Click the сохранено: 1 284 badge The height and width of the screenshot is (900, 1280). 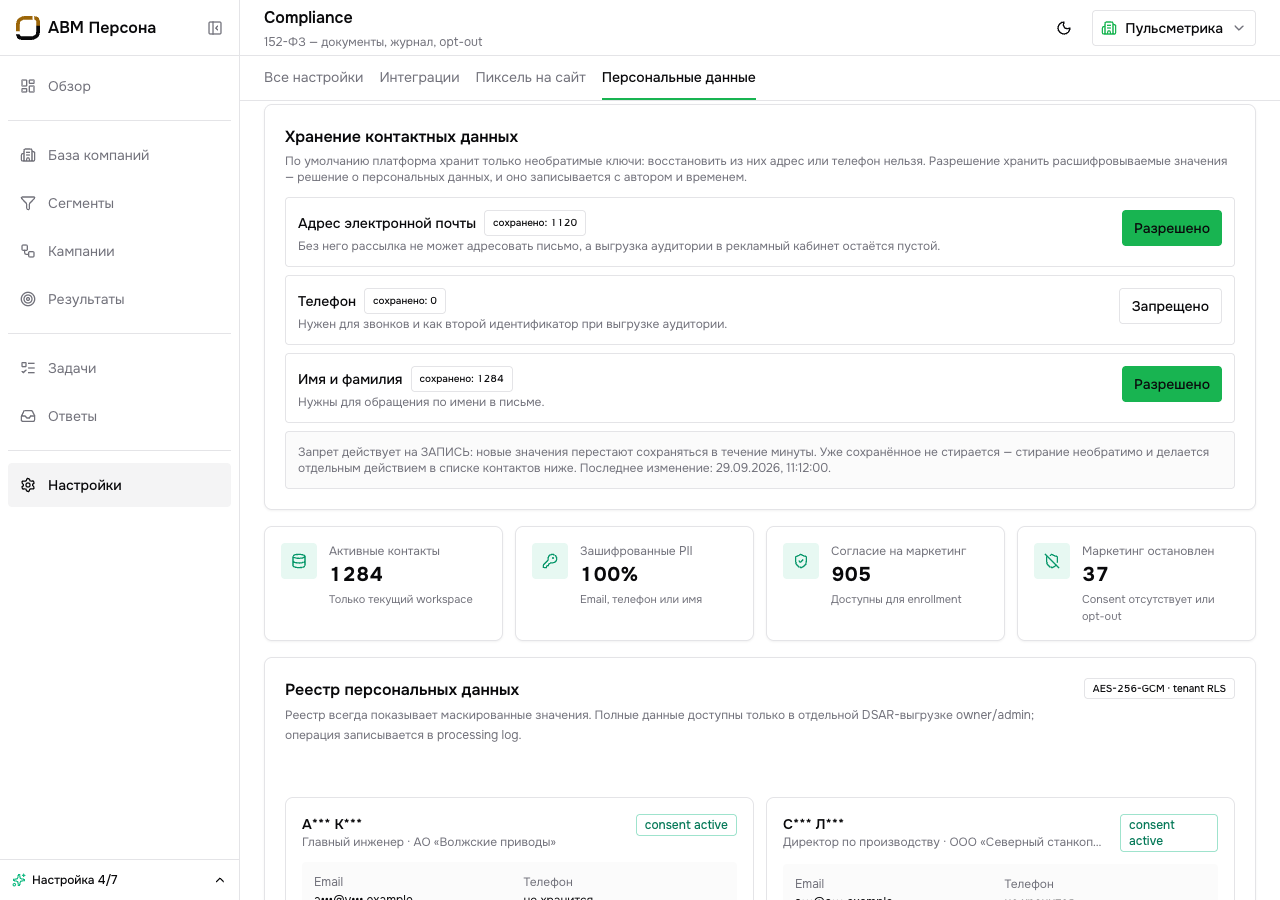(x=462, y=379)
